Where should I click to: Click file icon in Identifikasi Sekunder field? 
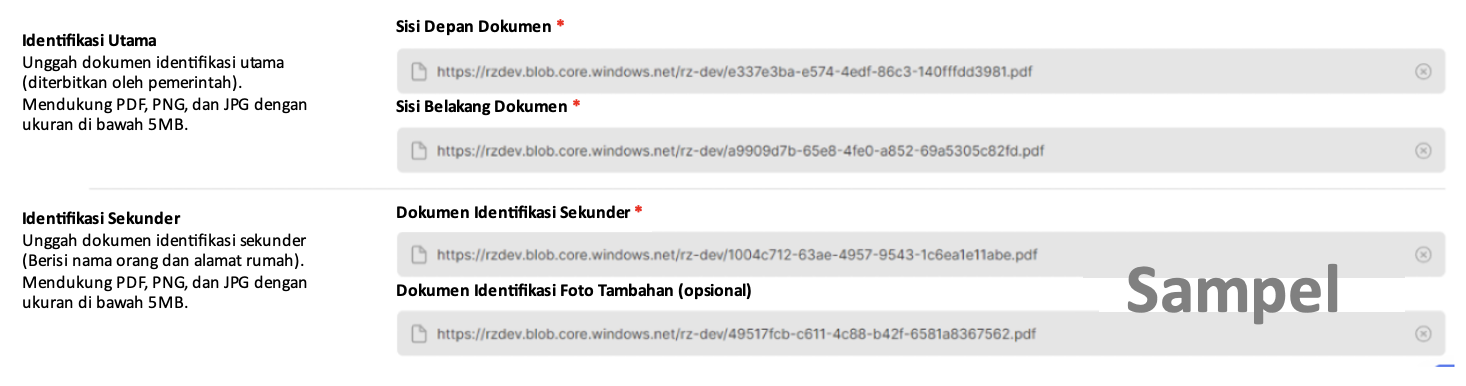pyautogui.click(x=419, y=255)
